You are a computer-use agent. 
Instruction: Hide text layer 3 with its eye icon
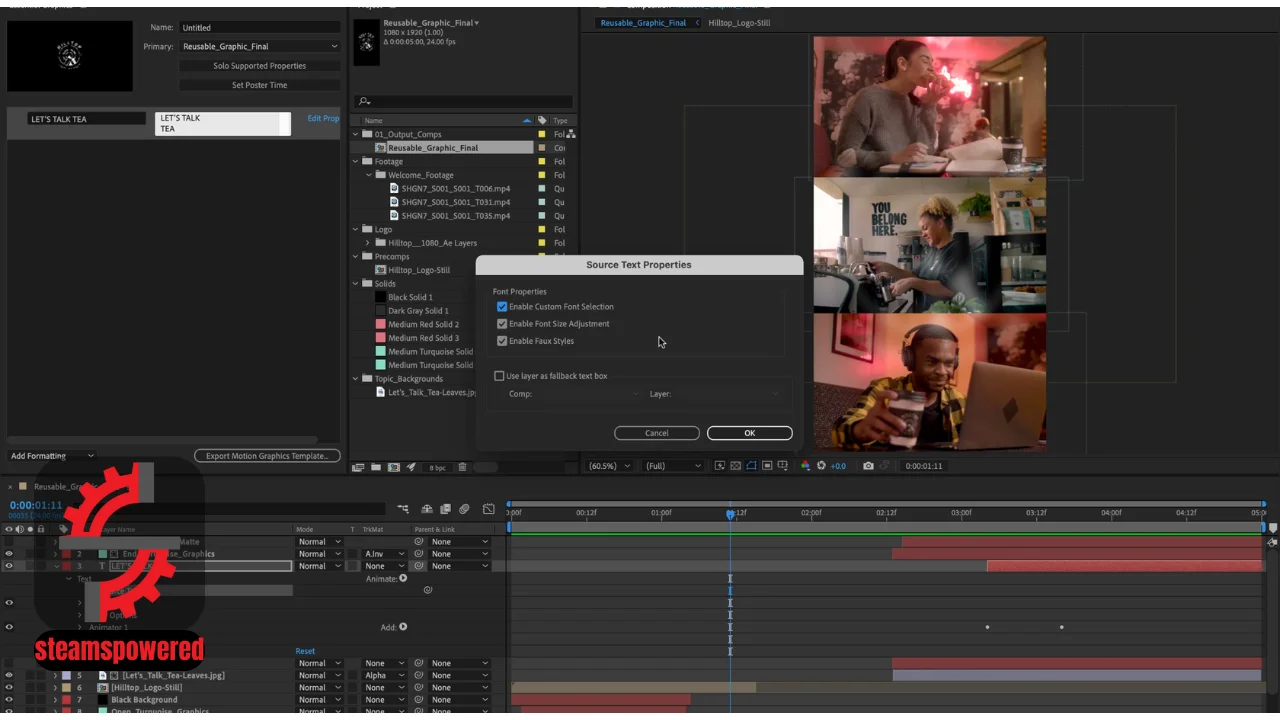point(9,566)
